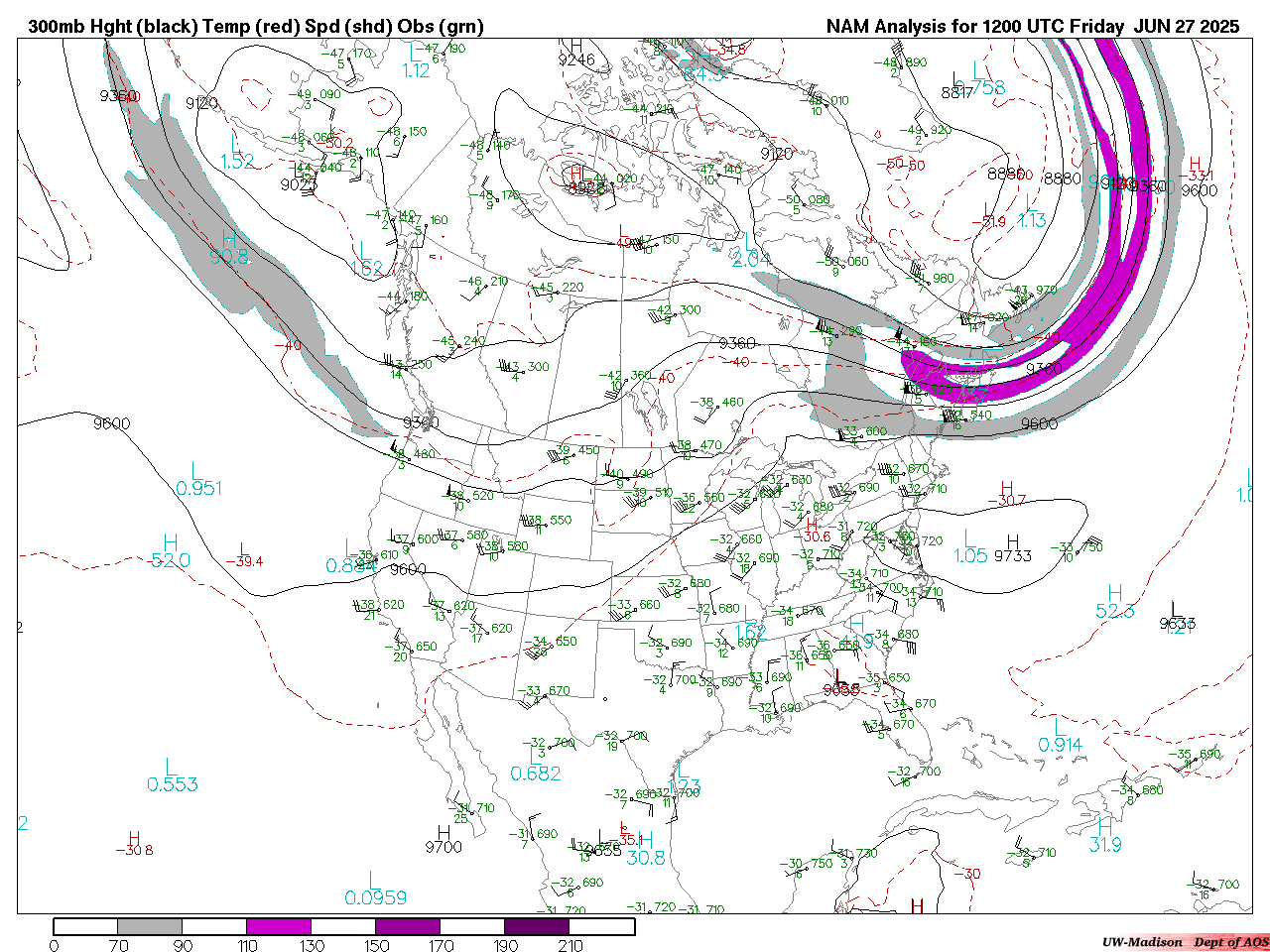Click the dark purple 190-210 legend swatch
1270x952 pixels.
pos(537,926)
